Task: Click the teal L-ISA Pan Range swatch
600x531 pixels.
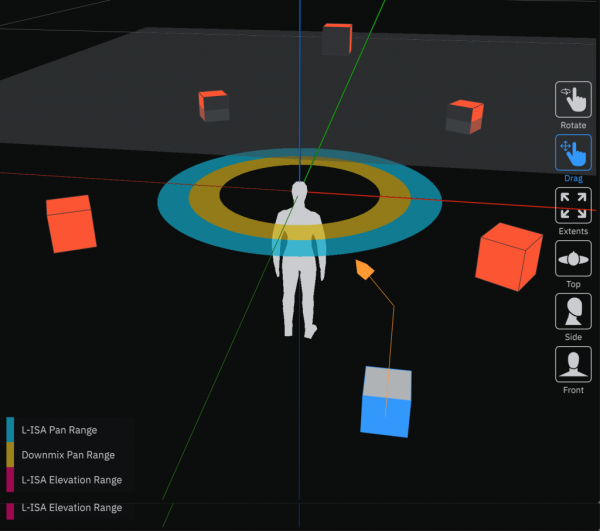Action: 10,430
